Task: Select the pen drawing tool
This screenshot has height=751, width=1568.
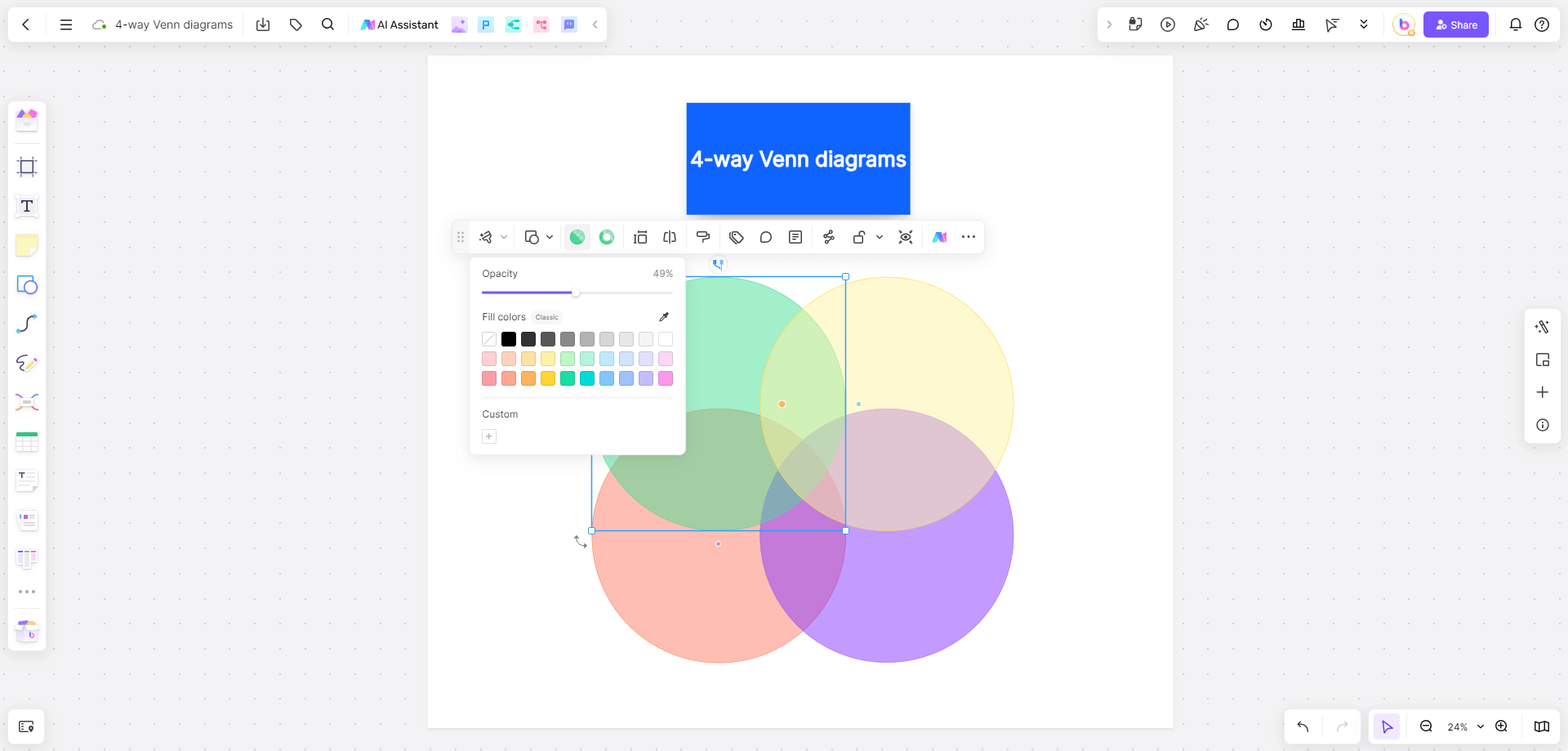Action: point(27,363)
